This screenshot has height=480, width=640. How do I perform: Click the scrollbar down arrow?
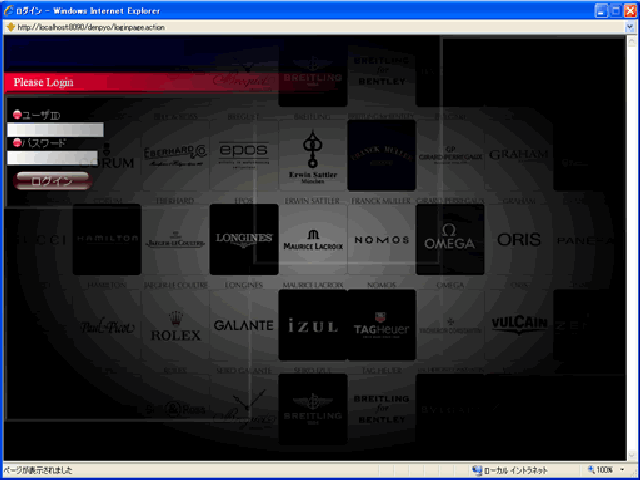pos(631,455)
